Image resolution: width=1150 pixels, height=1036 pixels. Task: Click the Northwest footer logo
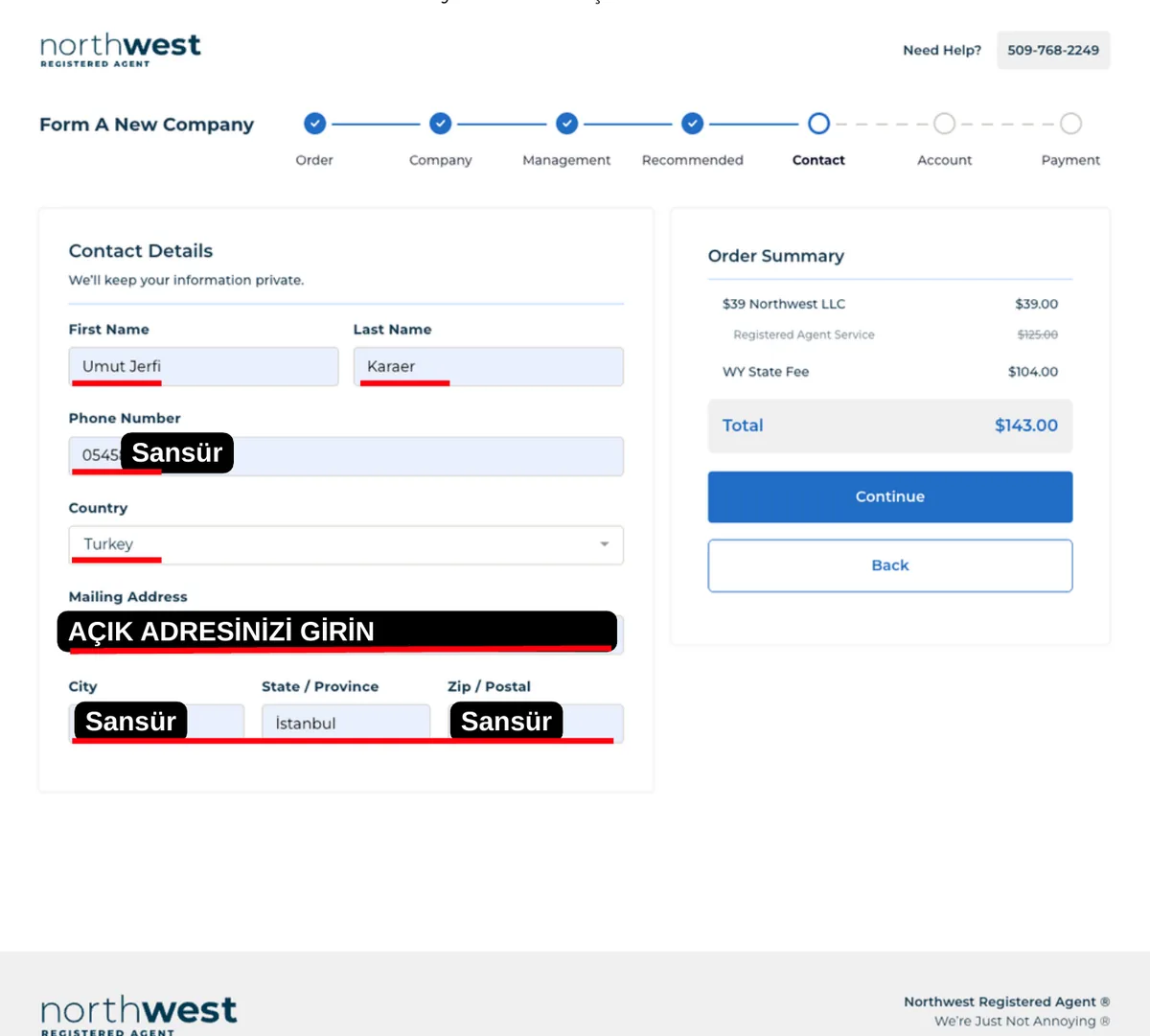click(139, 1015)
